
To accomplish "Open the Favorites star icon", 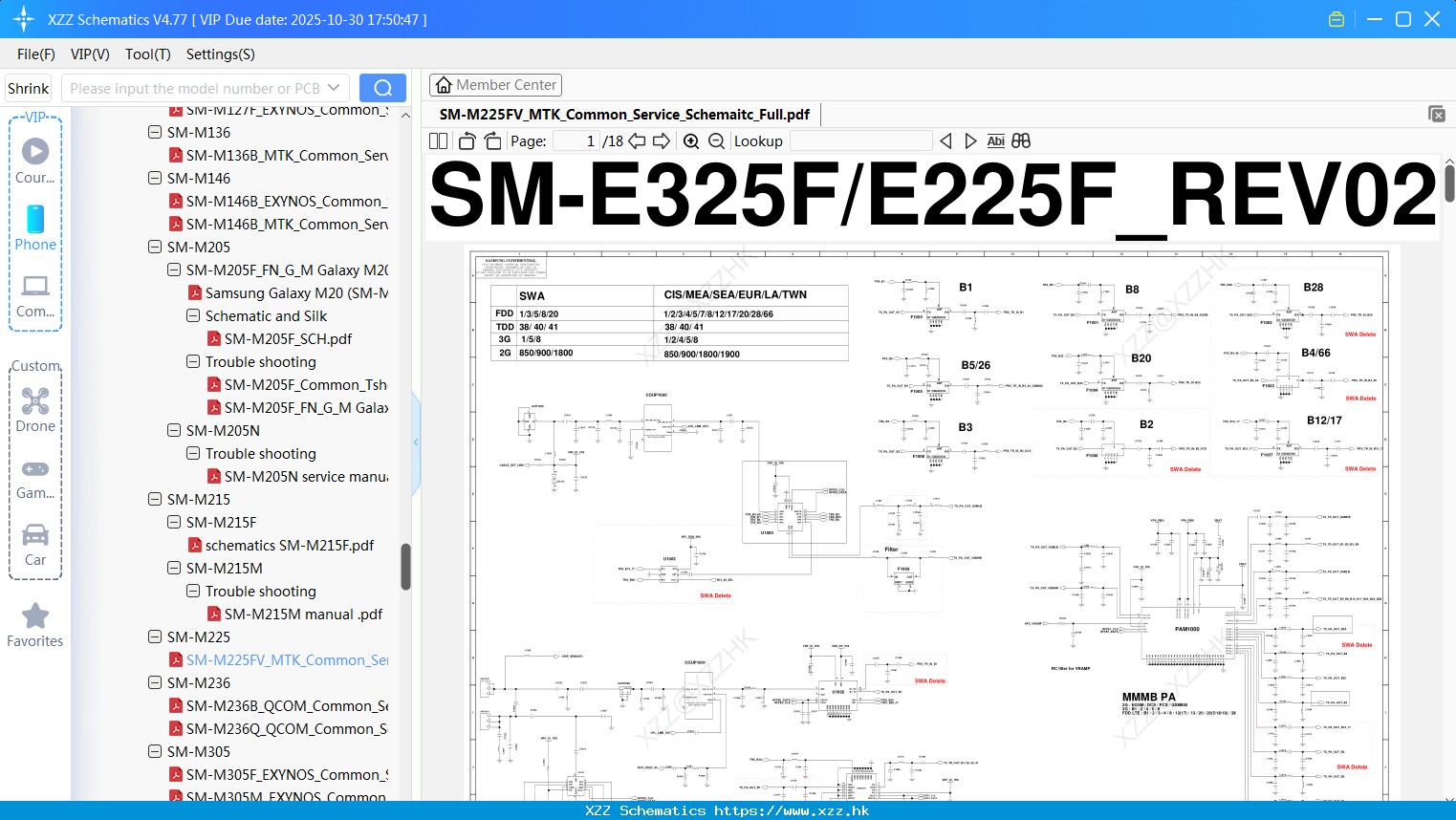I will 35,615.
